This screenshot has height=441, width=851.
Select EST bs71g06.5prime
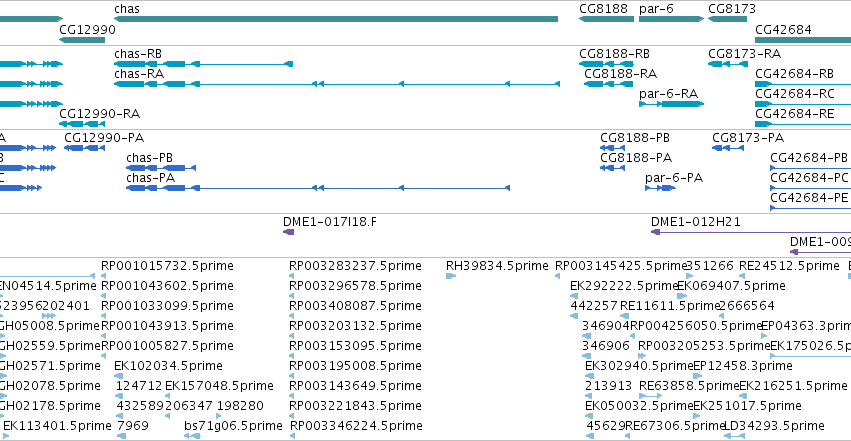[233, 426]
